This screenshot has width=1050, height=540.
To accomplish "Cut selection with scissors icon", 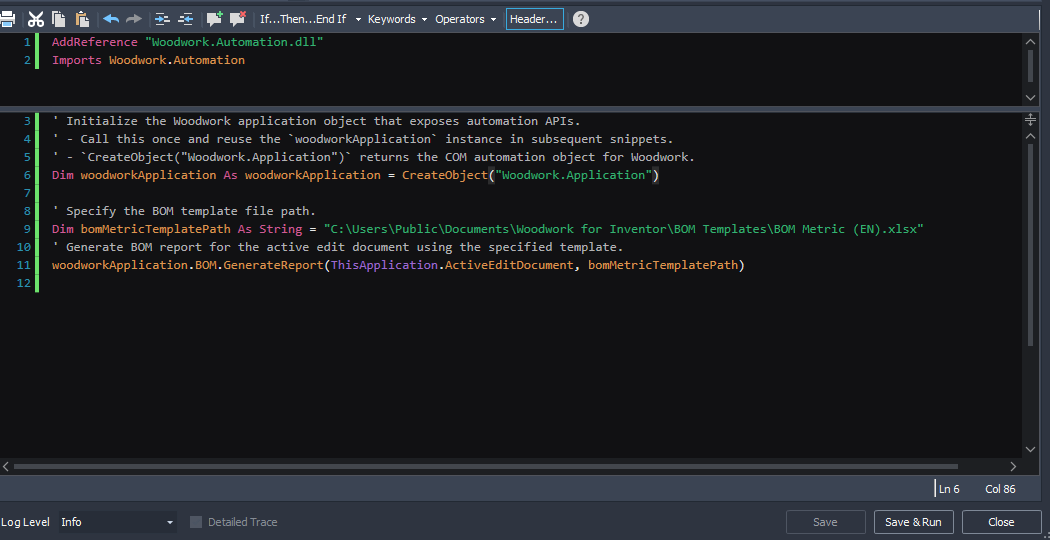I will 35,19.
